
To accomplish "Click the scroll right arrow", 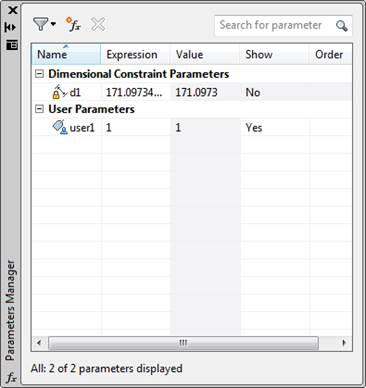I will [344, 343].
